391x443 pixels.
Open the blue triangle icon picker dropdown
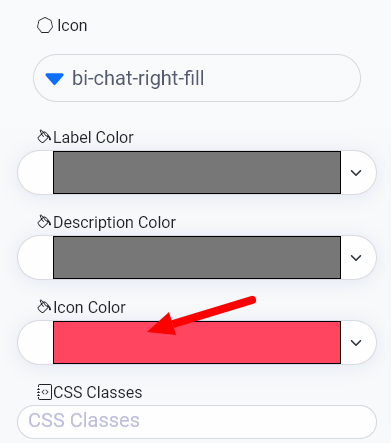(54, 79)
